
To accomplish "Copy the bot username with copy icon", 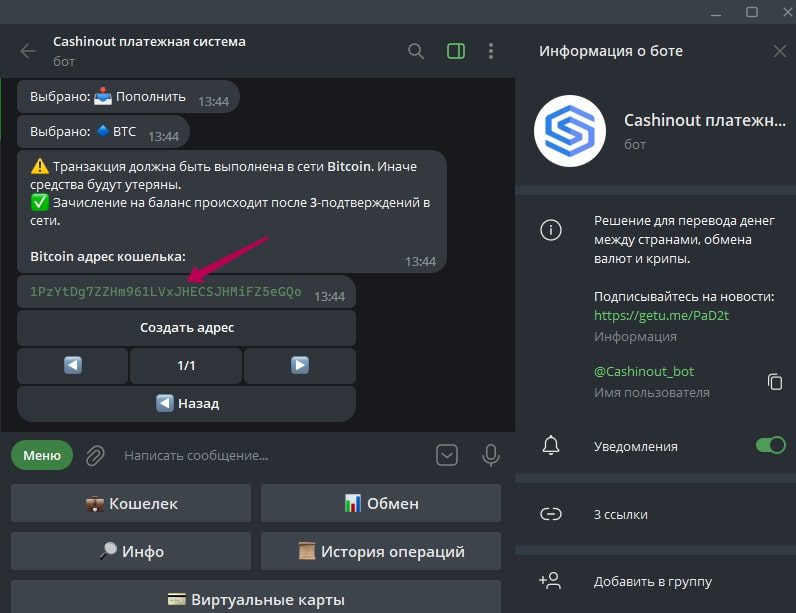I will 775,381.
